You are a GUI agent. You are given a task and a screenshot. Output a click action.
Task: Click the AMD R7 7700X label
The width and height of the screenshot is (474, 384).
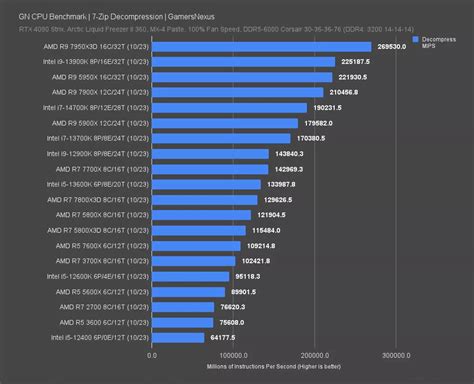tap(102, 169)
